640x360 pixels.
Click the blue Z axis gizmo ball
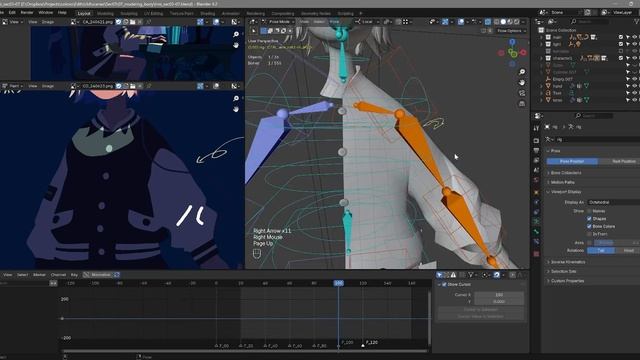(x=512, y=42)
